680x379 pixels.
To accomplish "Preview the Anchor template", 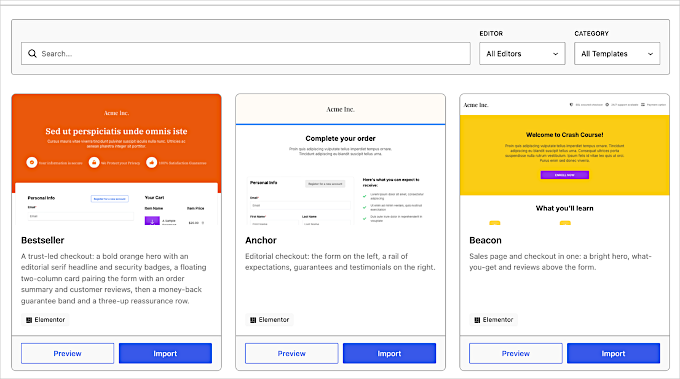I will click(291, 353).
